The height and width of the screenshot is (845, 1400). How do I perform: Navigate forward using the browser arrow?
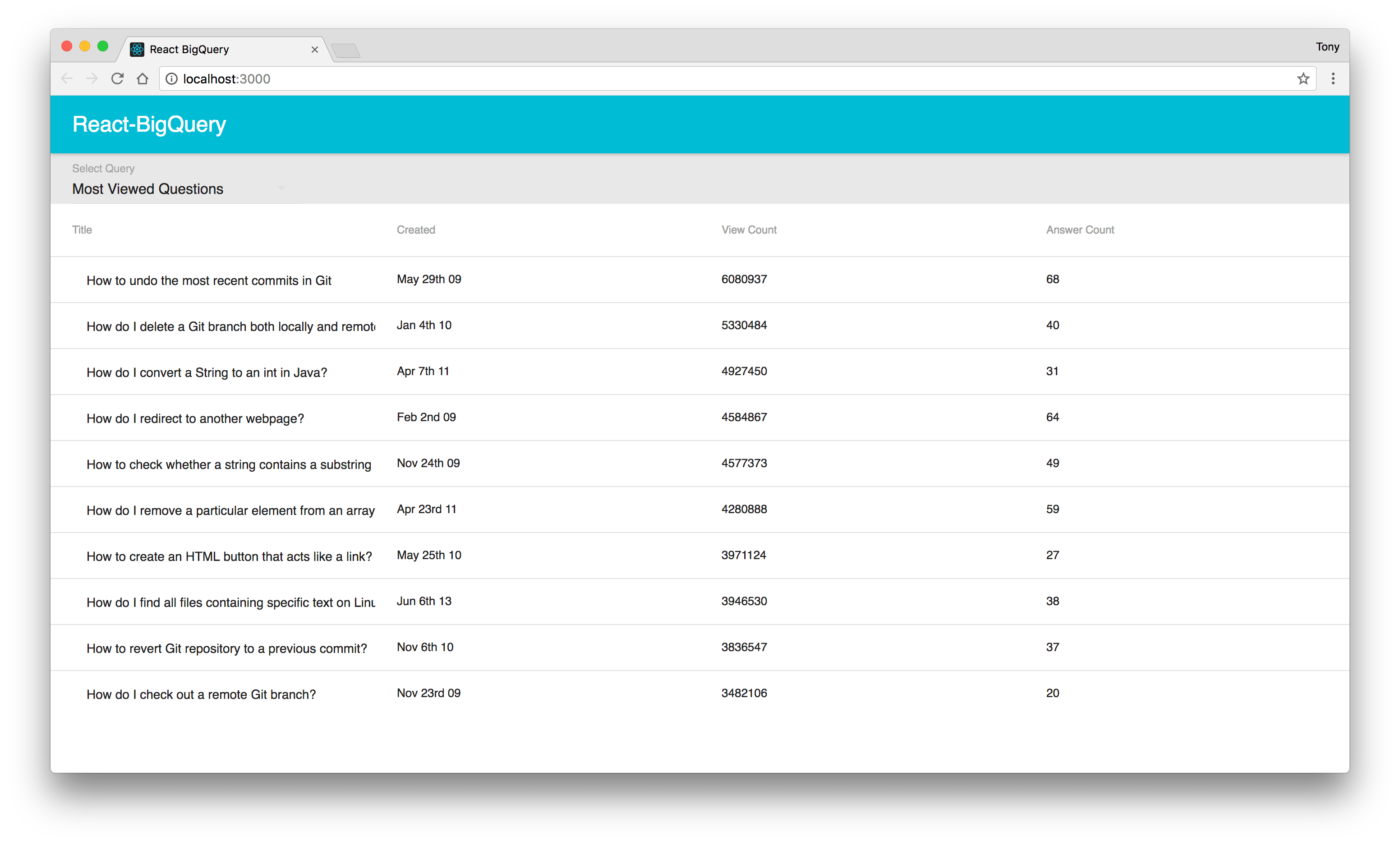pyautogui.click(x=92, y=78)
